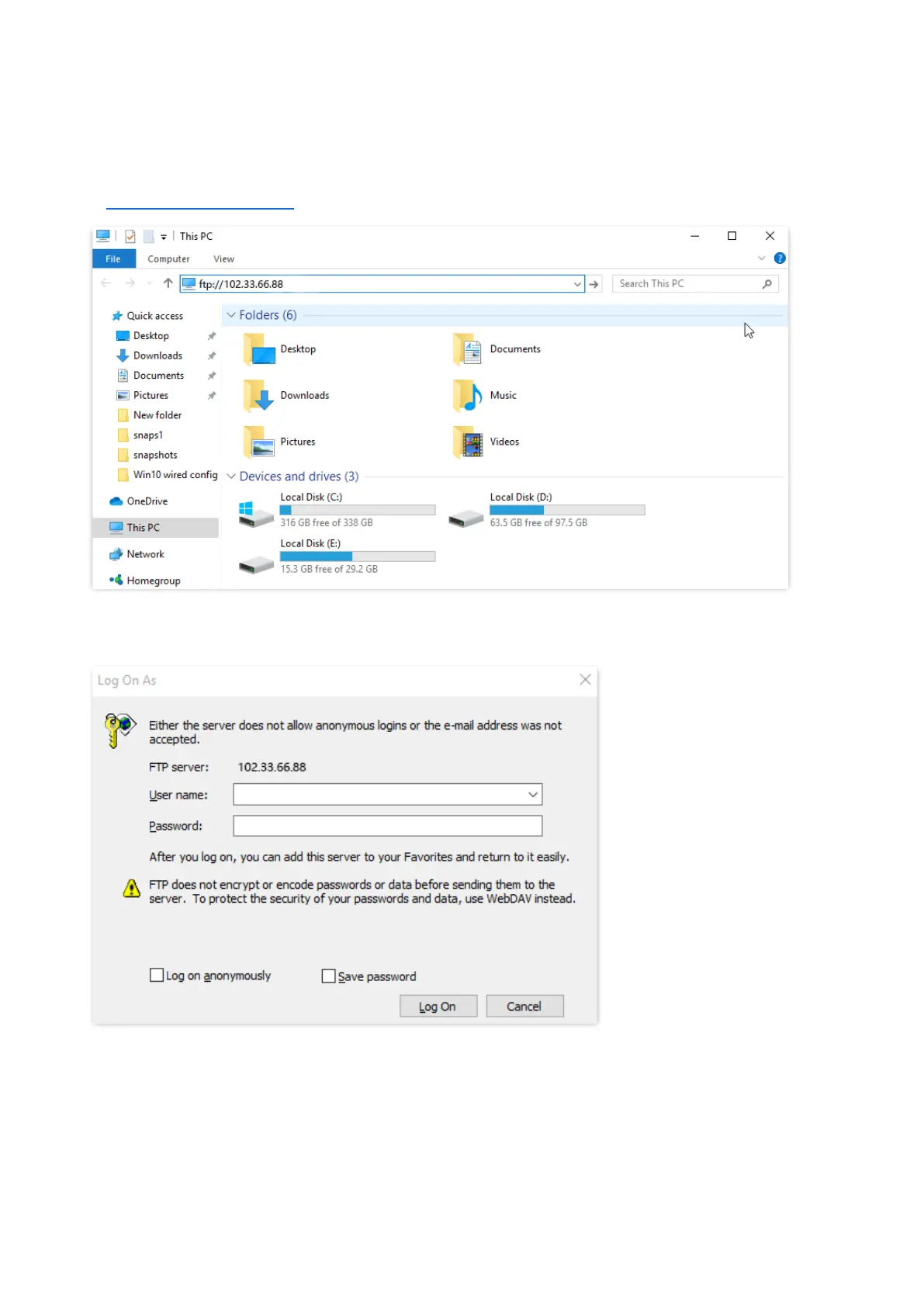924x1307 pixels.
Task: Open the Desktop folder icon in Folders
Action: coord(258,349)
